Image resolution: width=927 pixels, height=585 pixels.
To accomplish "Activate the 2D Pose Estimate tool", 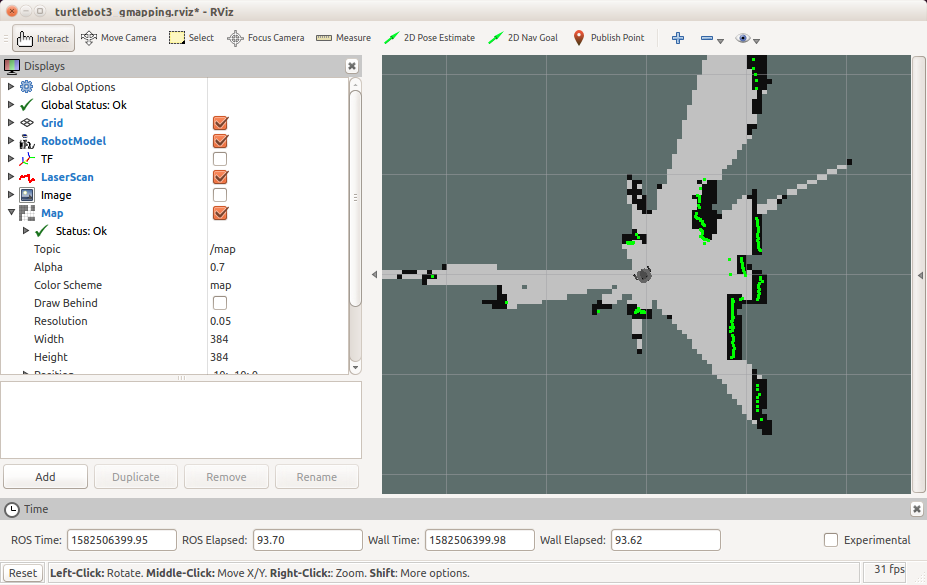I will point(429,38).
